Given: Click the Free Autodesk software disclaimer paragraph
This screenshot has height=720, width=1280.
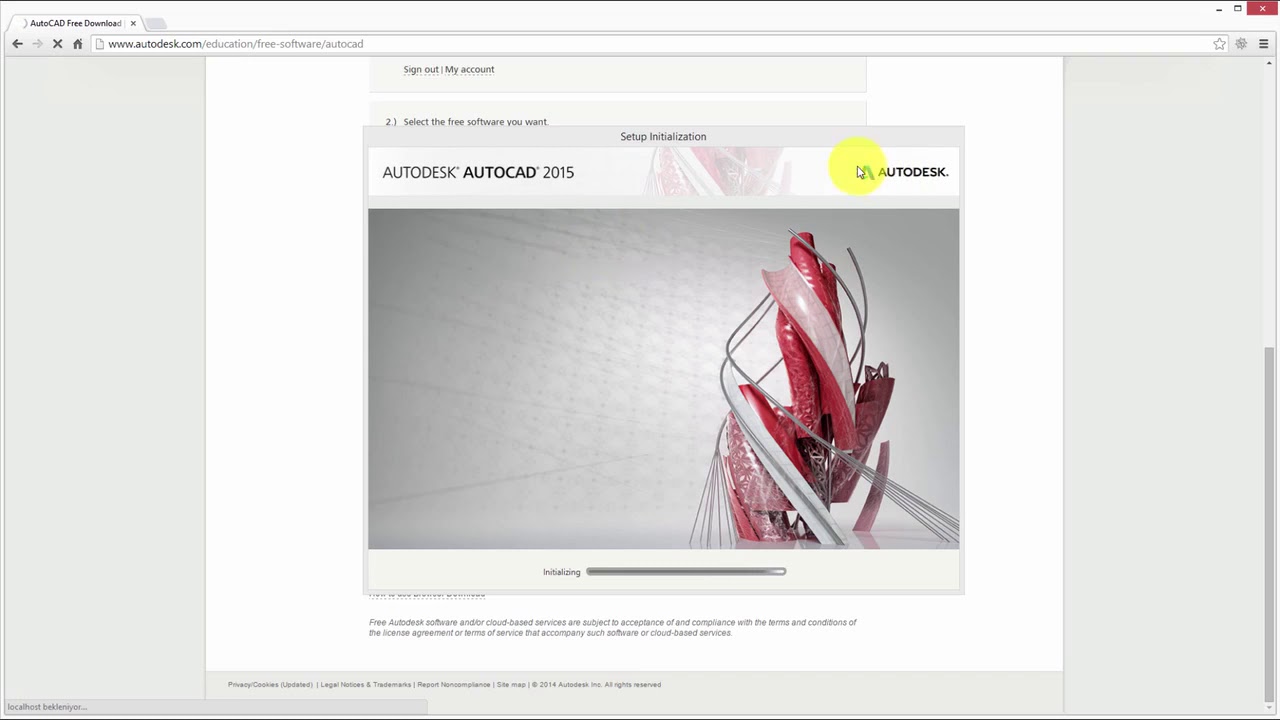Looking at the screenshot, I should [x=613, y=628].
